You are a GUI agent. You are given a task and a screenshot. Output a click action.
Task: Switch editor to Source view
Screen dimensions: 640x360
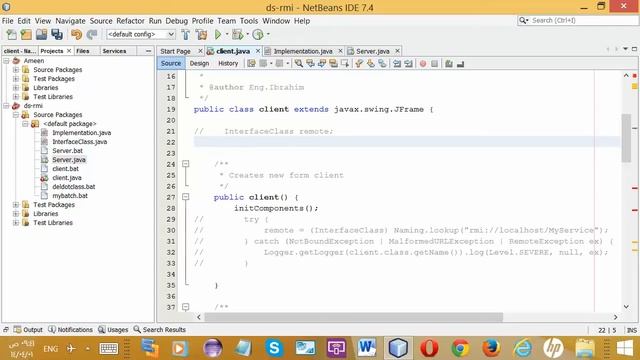pyautogui.click(x=171, y=64)
